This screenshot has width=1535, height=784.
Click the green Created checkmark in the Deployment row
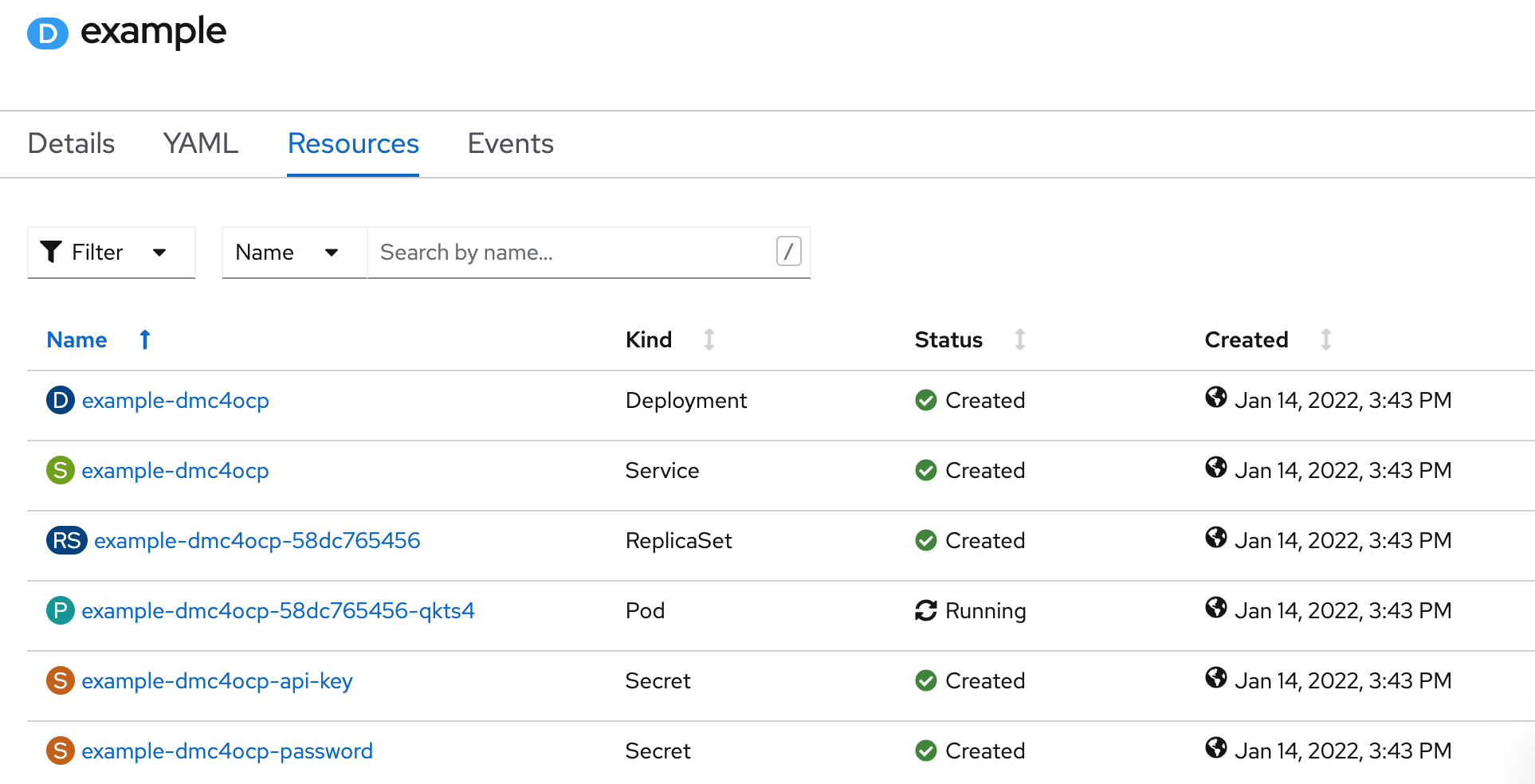pos(925,400)
